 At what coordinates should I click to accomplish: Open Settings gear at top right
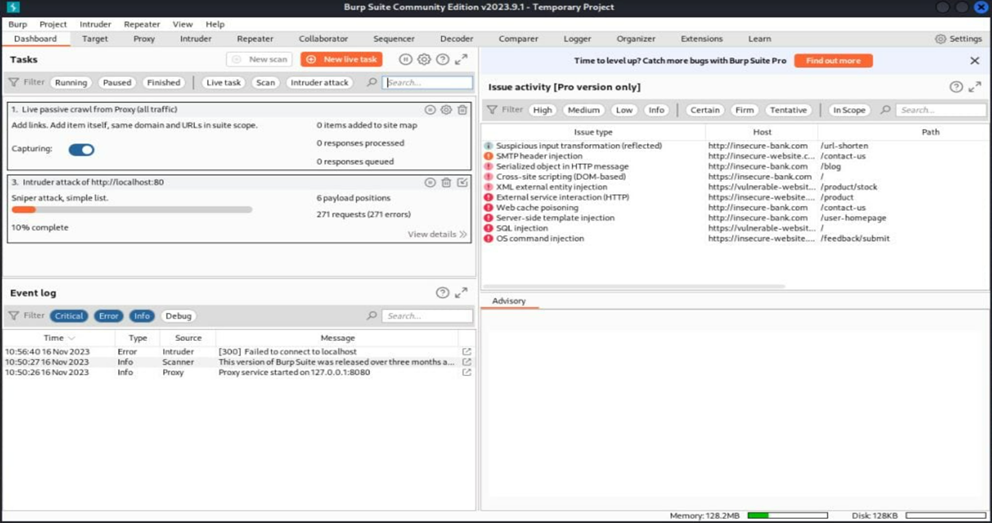coord(941,39)
